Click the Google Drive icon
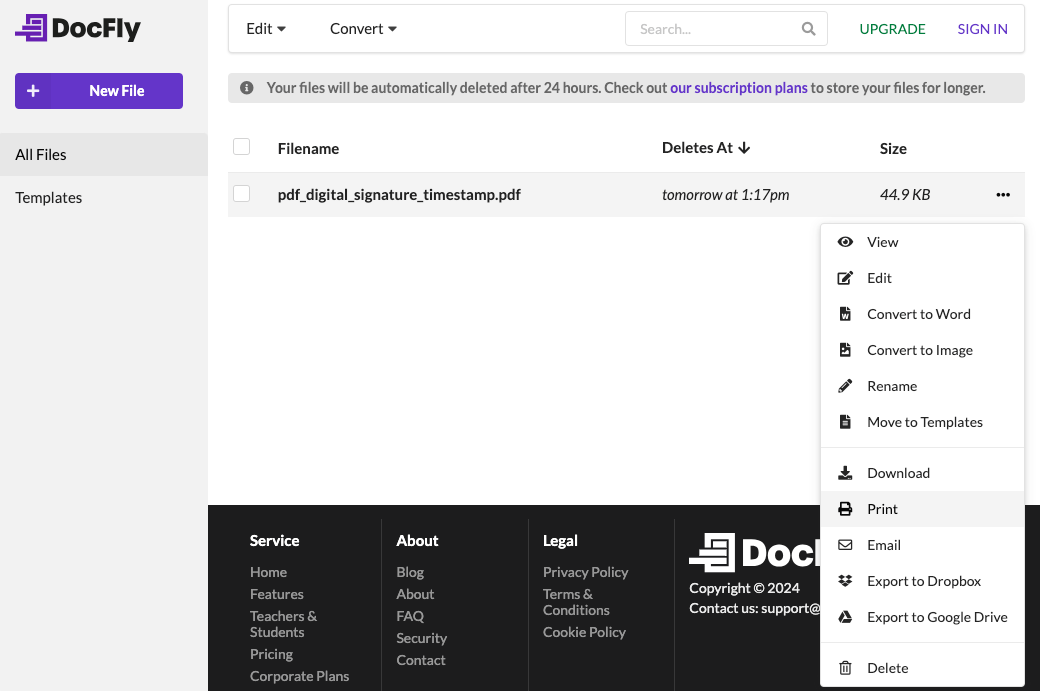The height and width of the screenshot is (691, 1040). [x=845, y=617]
